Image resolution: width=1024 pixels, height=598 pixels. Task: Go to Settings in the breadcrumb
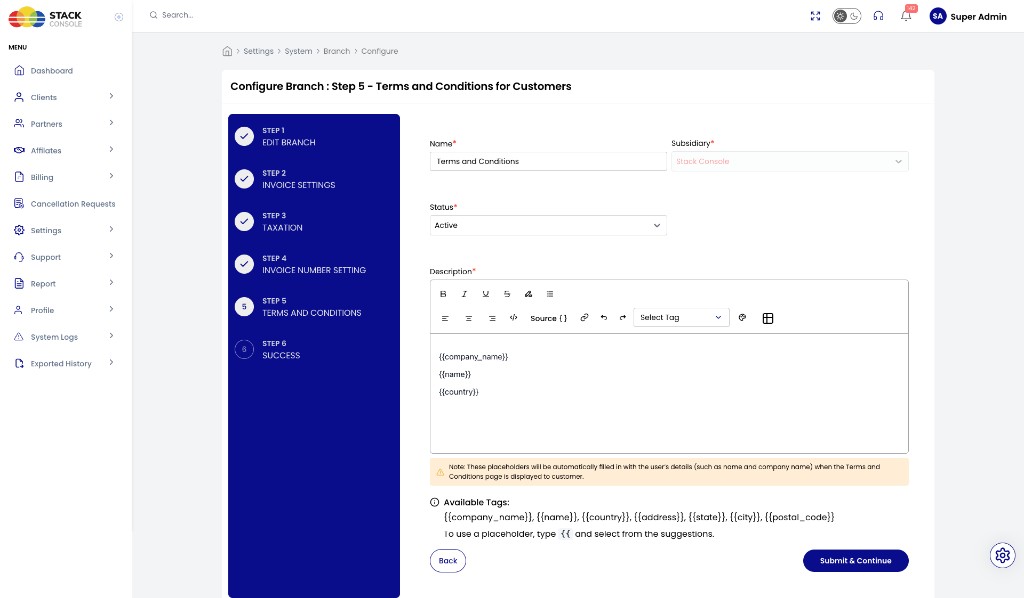click(259, 51)
